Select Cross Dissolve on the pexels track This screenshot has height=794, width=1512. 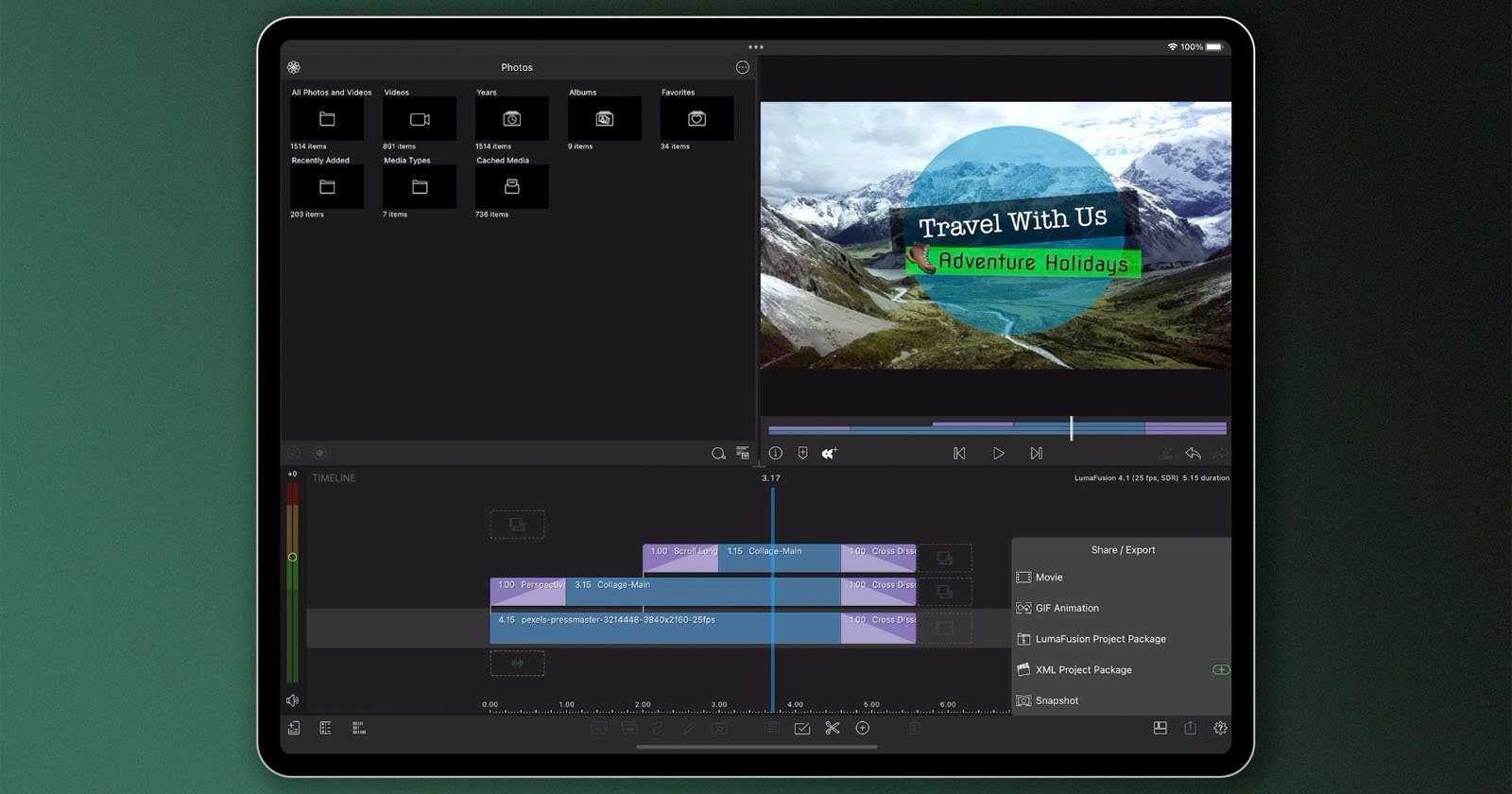pyautogui.click(x=879, y=628)
